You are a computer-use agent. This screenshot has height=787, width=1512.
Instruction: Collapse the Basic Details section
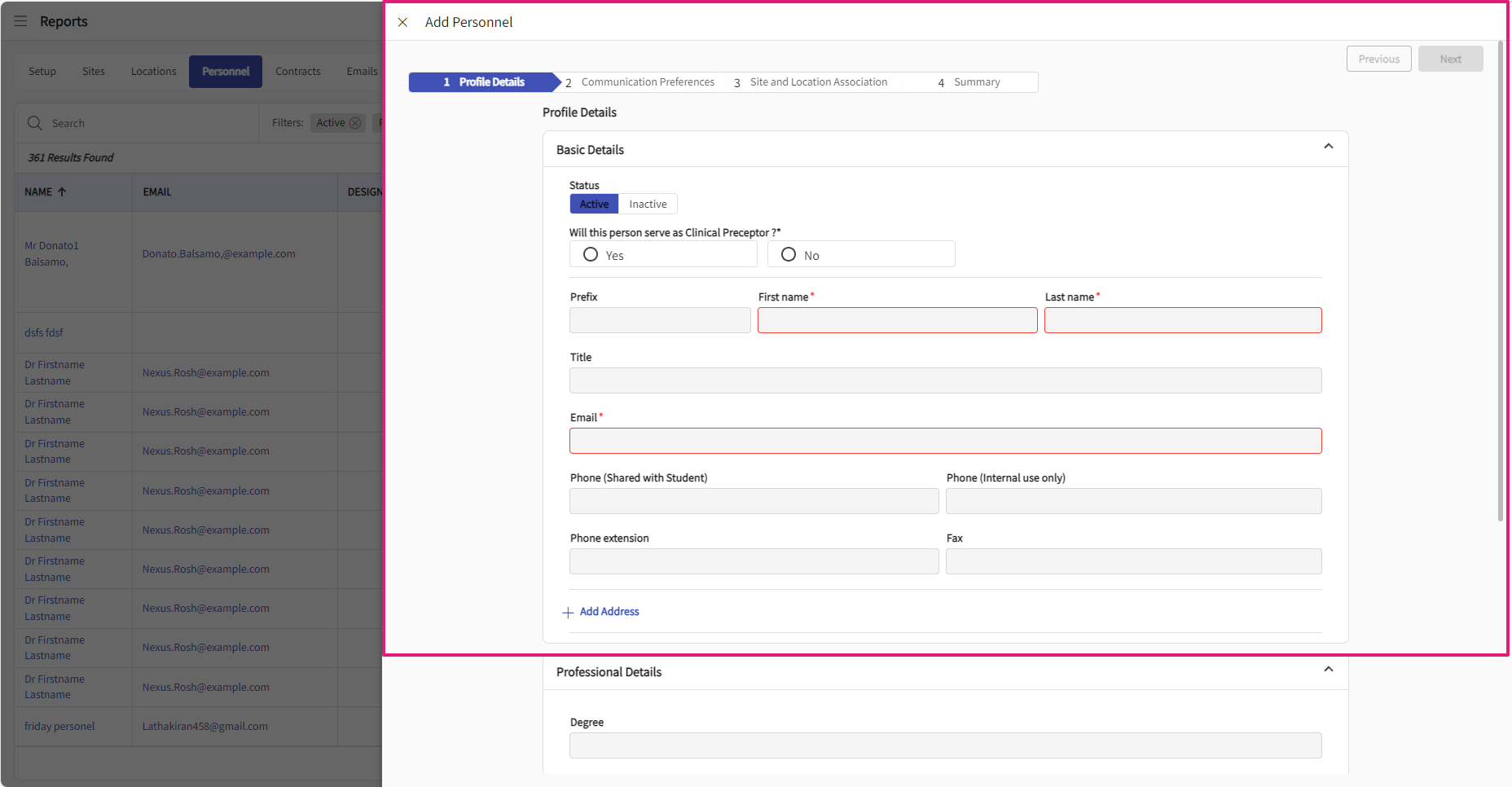tap(1328, 147)
